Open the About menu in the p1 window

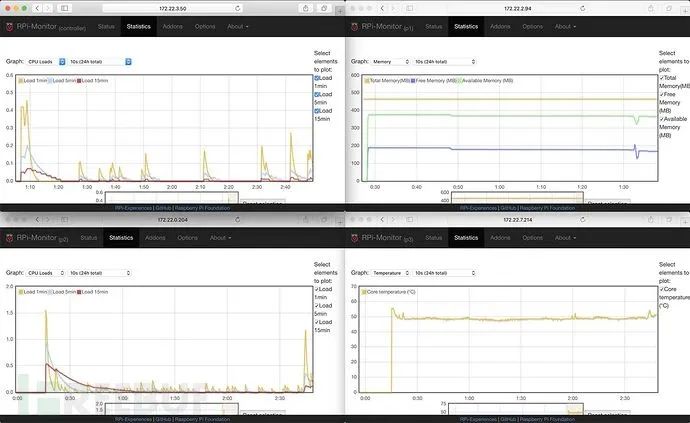(565, 26)
